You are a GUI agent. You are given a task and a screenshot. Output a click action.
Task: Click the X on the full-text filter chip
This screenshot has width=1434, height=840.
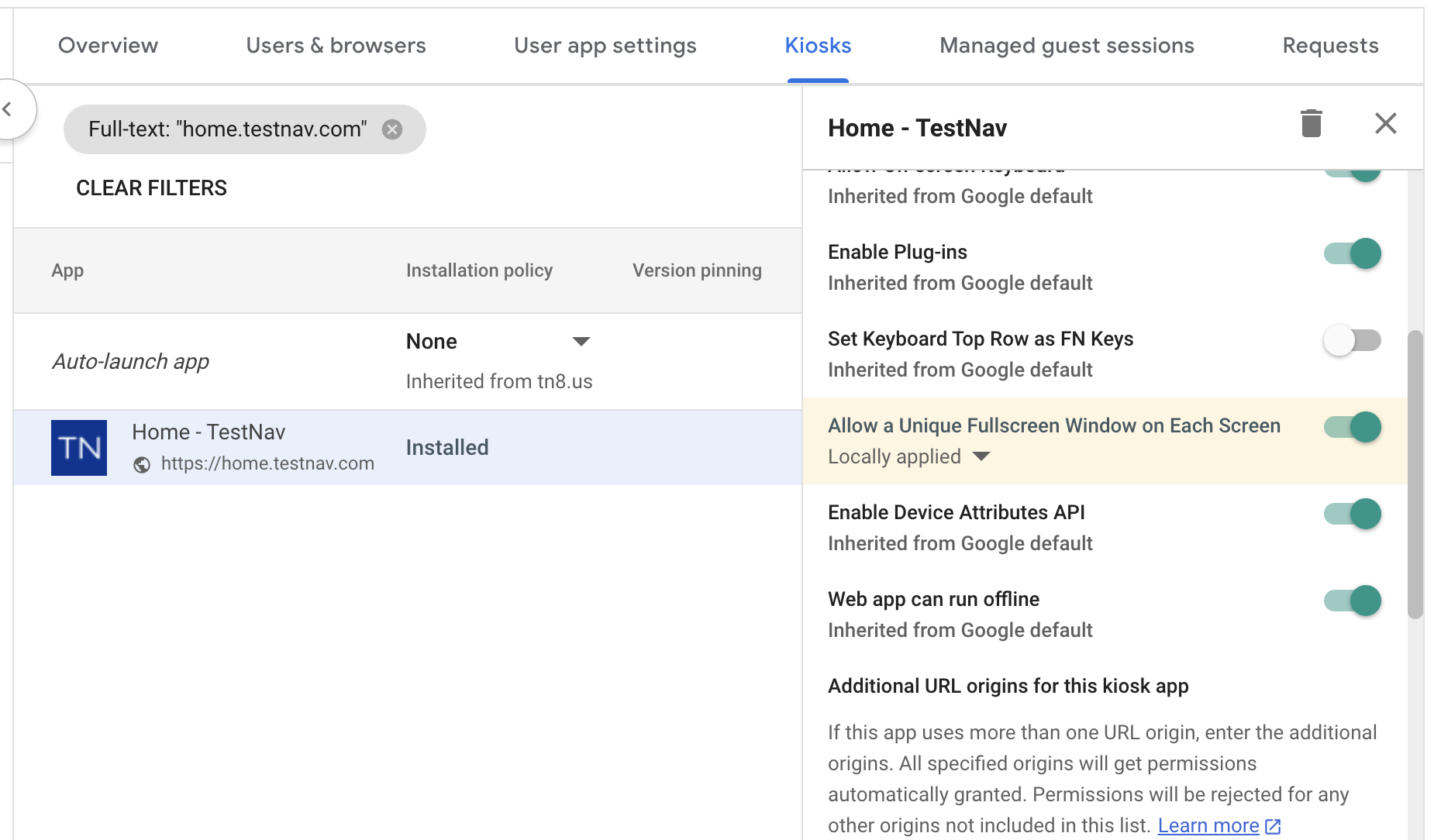(393, 129)
